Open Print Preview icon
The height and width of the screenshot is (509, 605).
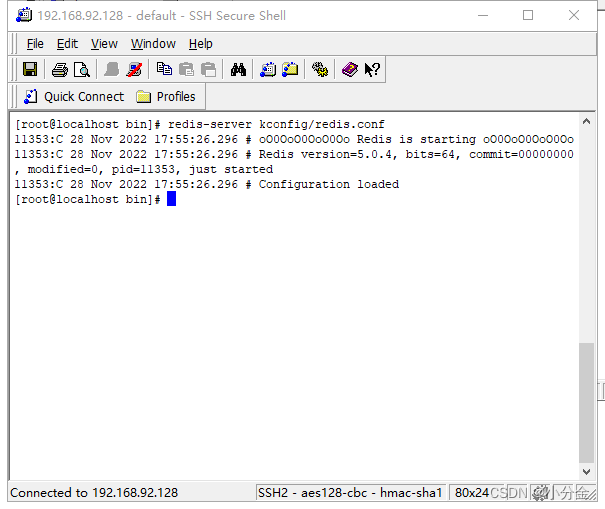click(82, 70)
